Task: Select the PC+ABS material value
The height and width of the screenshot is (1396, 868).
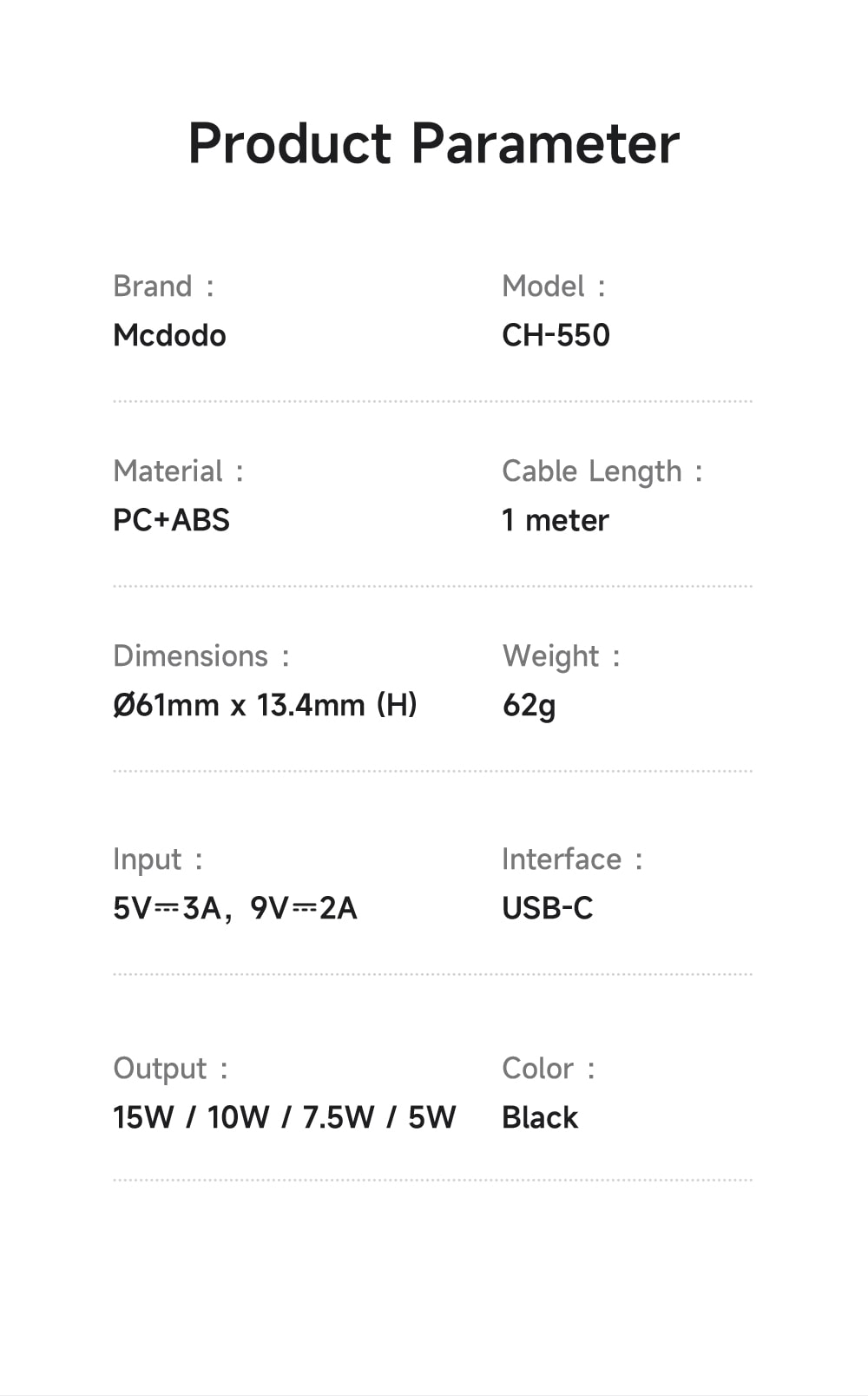Action: click(171, 520)
